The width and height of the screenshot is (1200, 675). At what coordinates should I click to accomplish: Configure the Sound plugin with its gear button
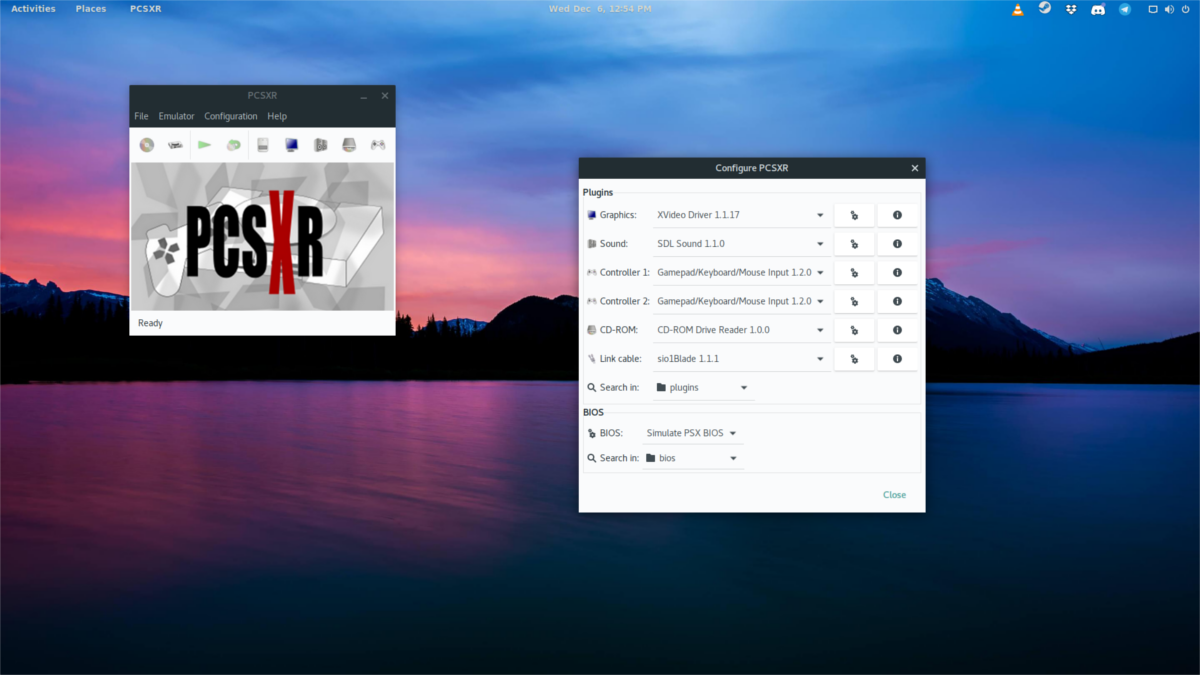click(x=854, y=244)
